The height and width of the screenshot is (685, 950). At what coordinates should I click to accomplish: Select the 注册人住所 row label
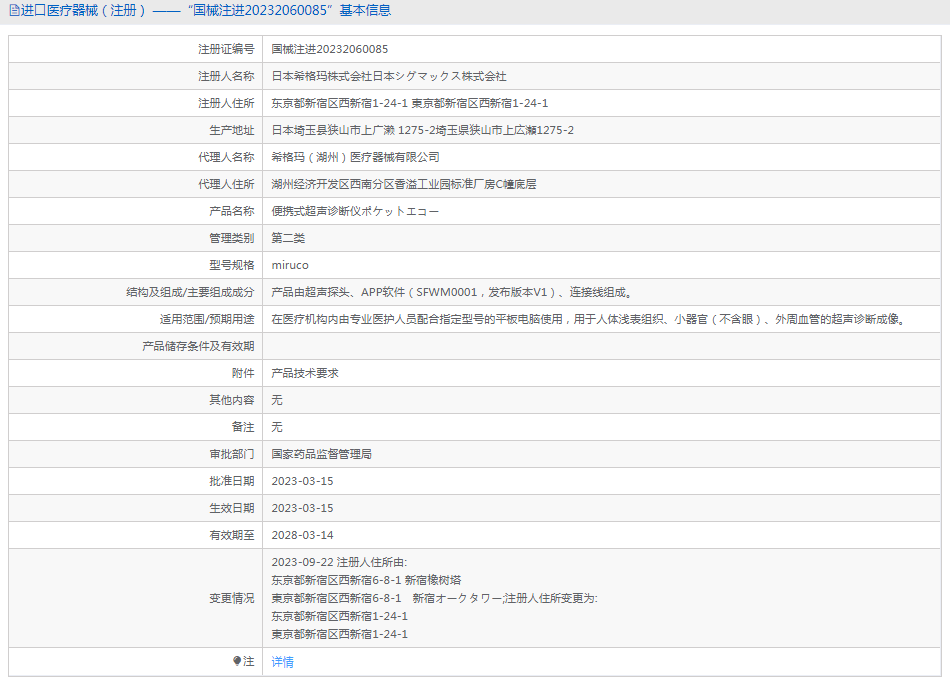[226, 104]
